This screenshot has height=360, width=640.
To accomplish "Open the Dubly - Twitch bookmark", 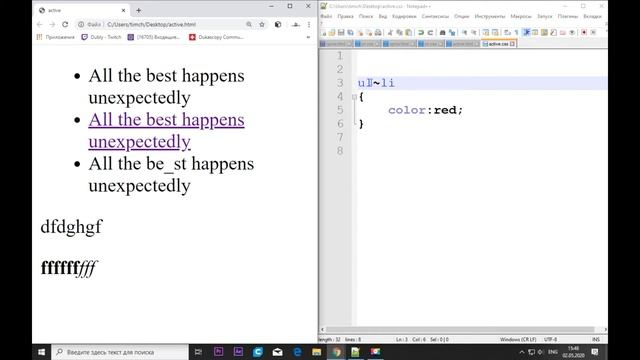I will coord(101,37).
